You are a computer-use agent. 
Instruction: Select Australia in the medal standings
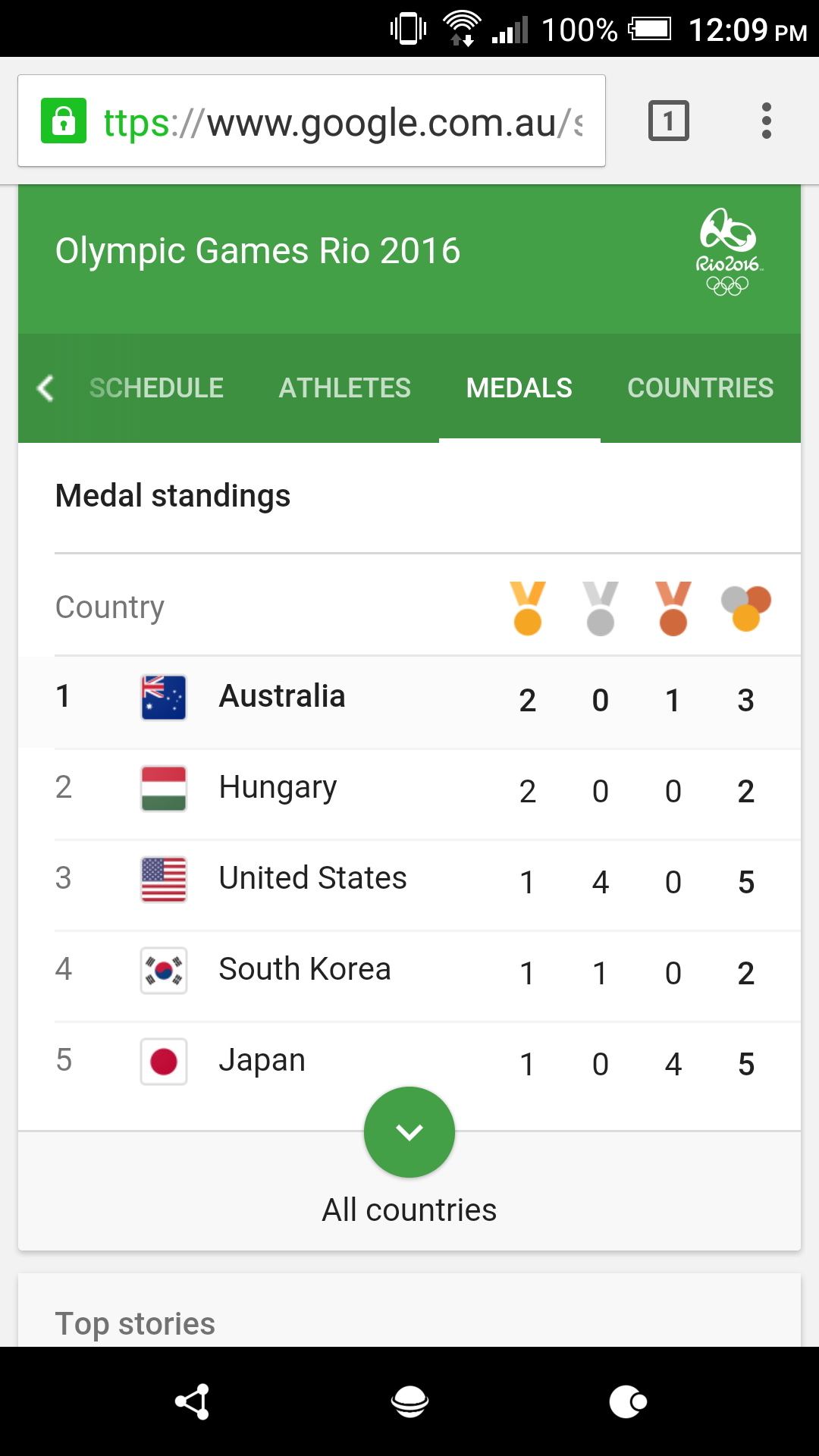(282, 697)
